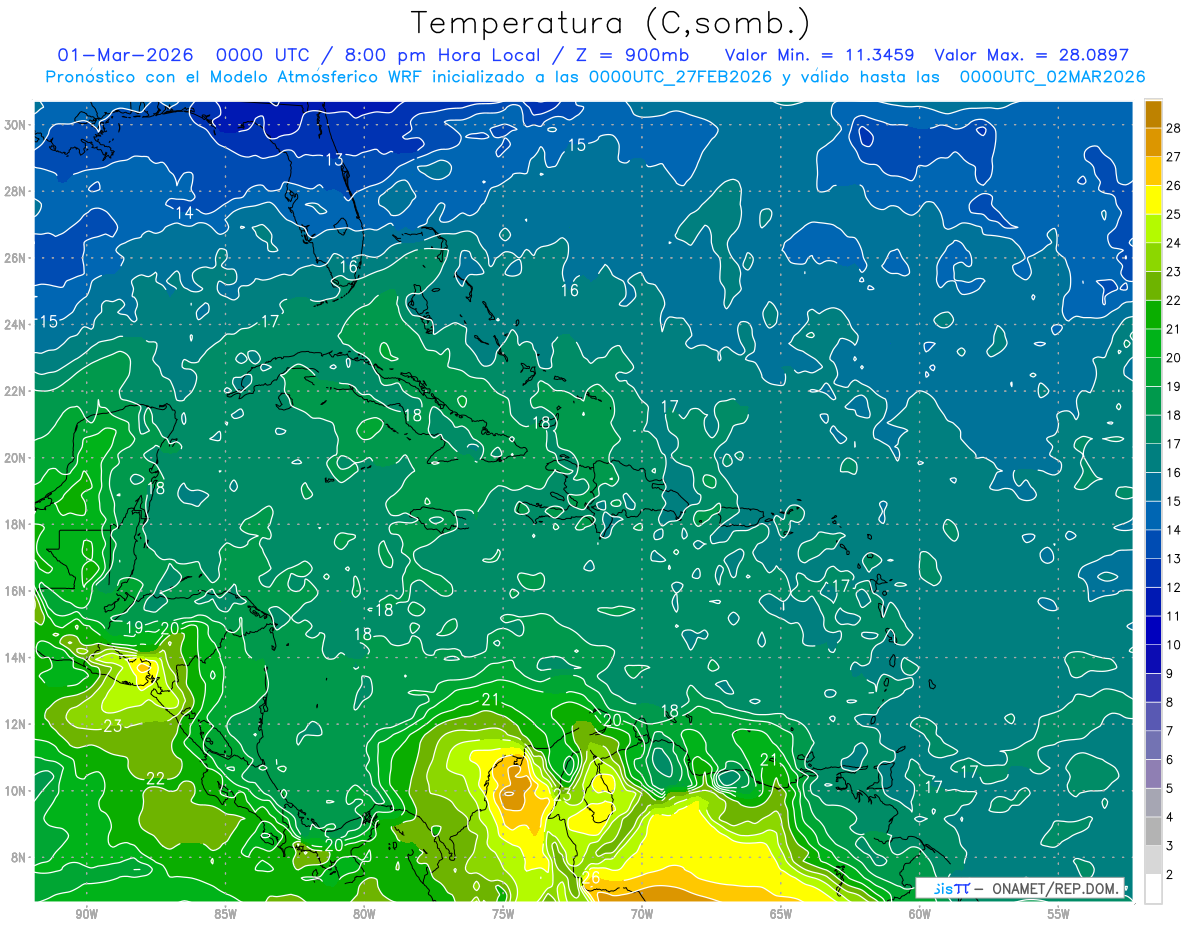
Task: Click the sisTT logo beside ONAMET
Action: pyautogui.click(x=950, y=887)
